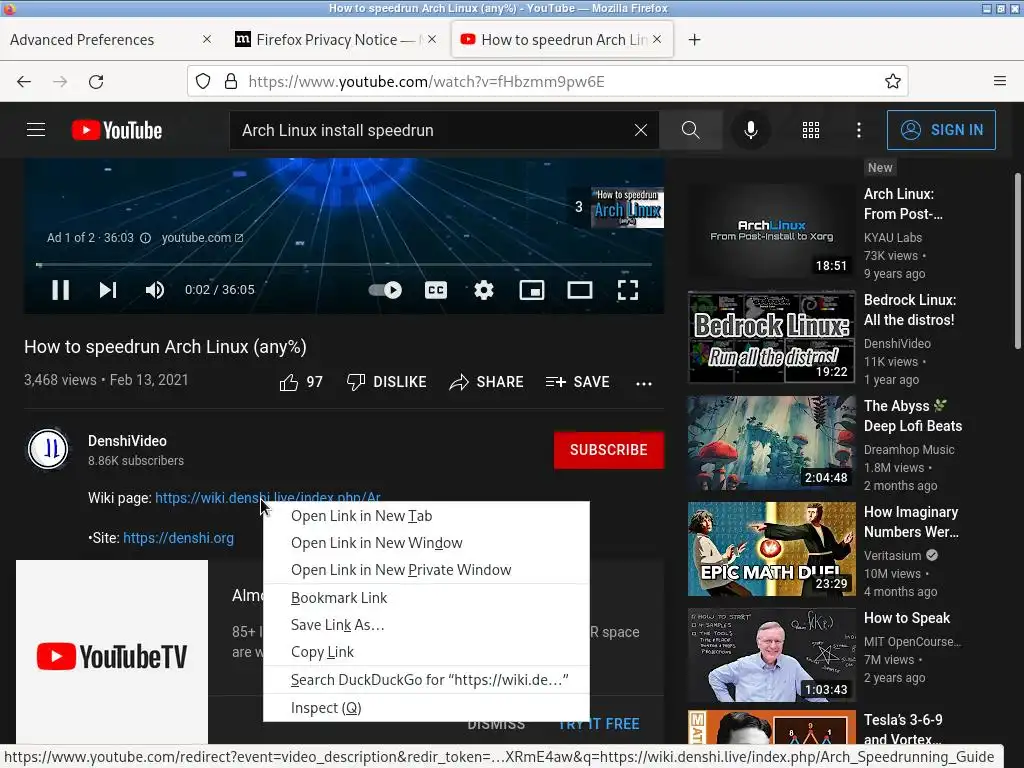Enter fullscreen with the fullscreen icon
The height and width of the screenshot is (768, 1024).
[628, 290]
